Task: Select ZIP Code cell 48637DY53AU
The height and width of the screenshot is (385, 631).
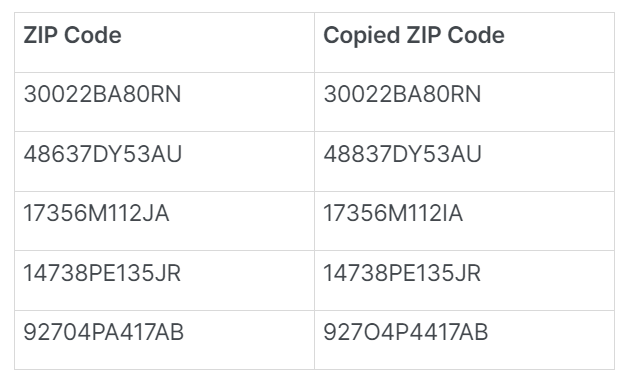Action: [x=164, y=161]
